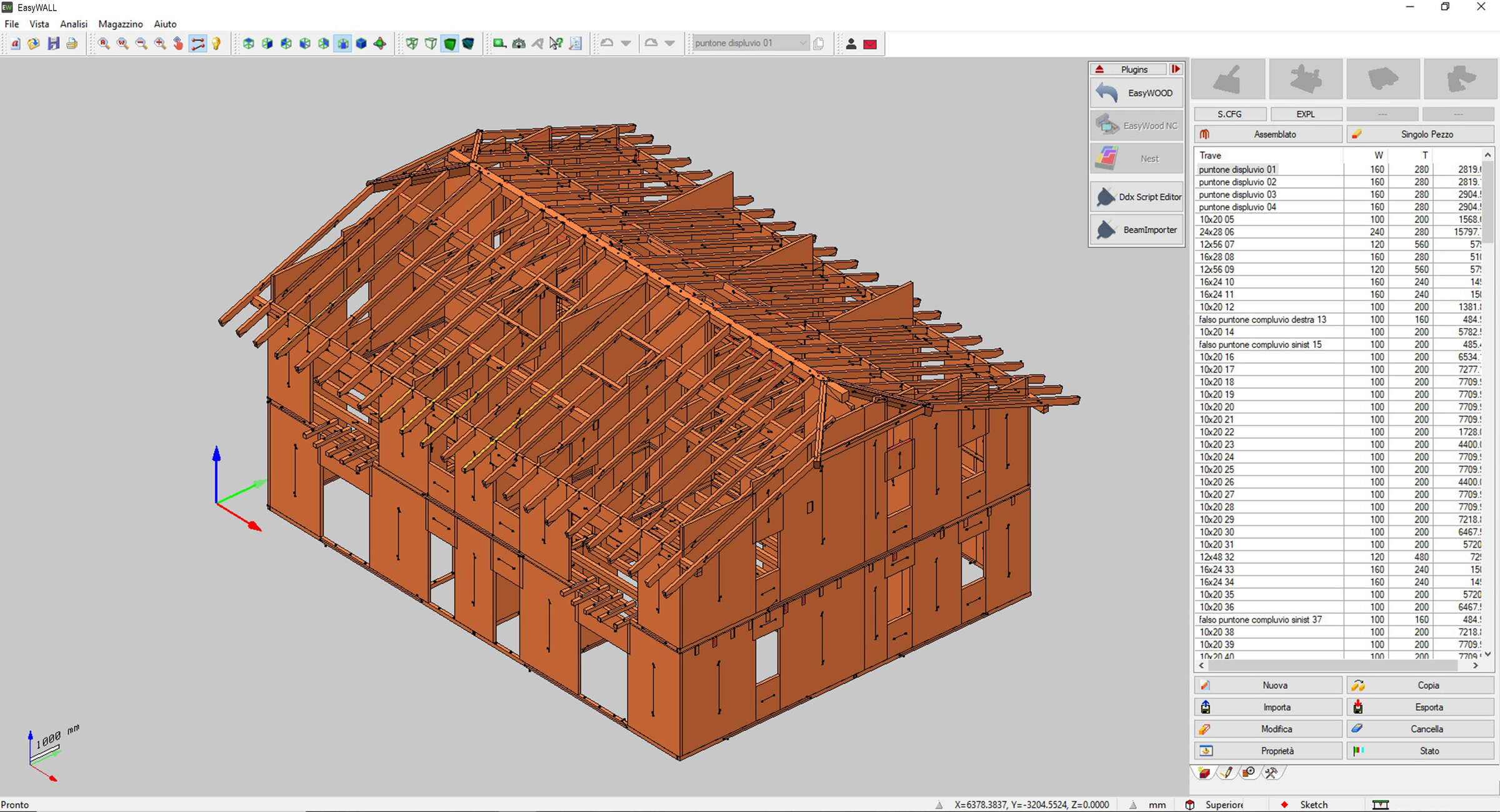Click the beam list scroll-right arrow
This screenshot has height=812, width=1500.
pyautogui.click(x=1476, y=666)
